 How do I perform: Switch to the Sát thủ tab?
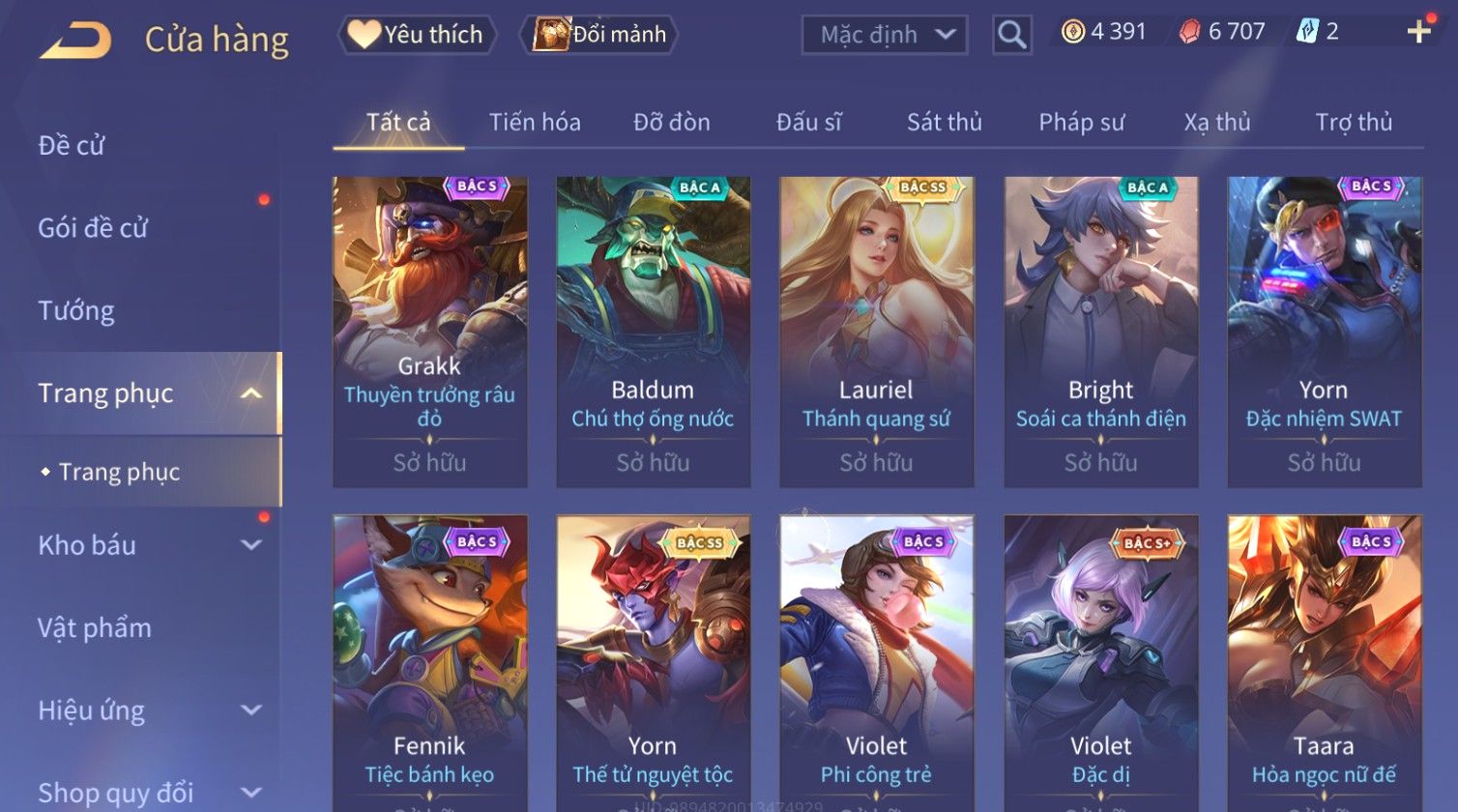pos(944,122)
